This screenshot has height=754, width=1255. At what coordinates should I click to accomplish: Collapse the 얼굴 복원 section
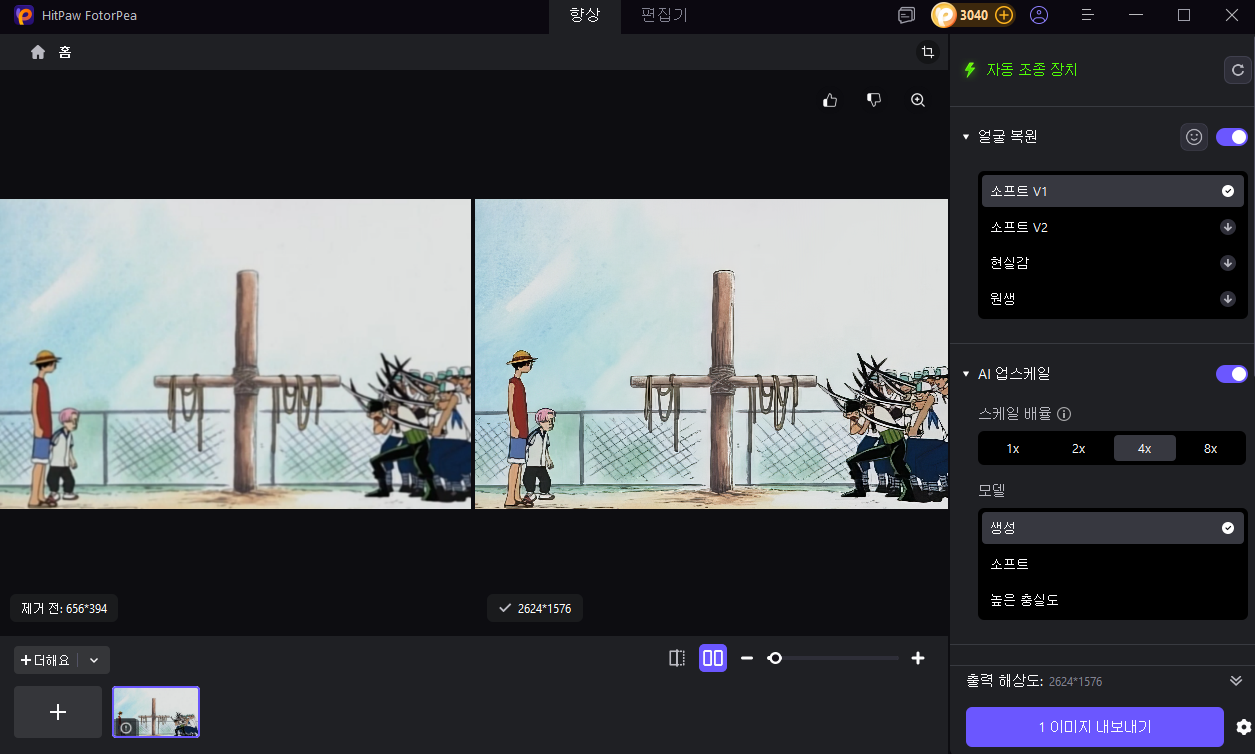966,137
